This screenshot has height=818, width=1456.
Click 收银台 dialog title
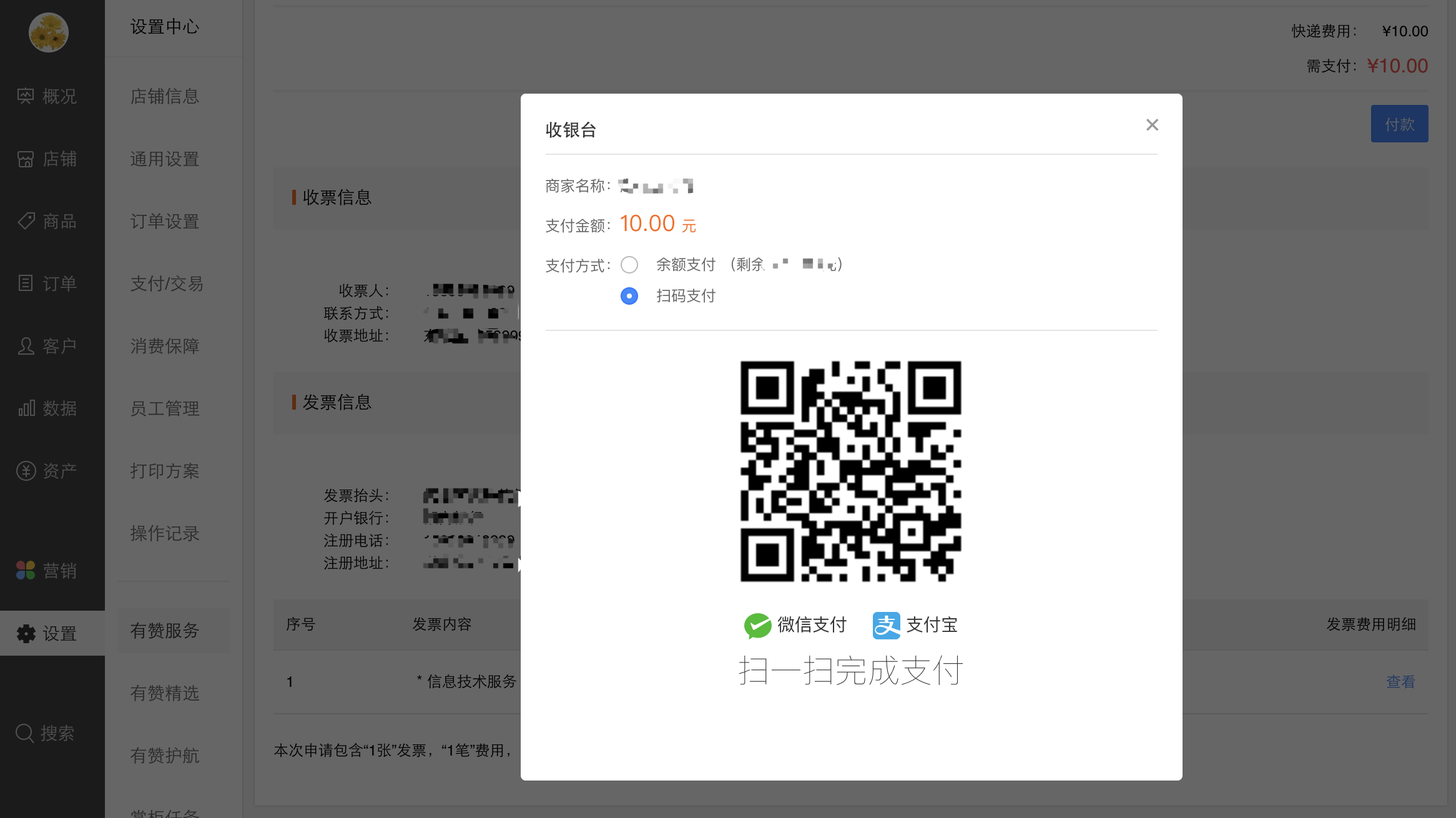[571, 130]
